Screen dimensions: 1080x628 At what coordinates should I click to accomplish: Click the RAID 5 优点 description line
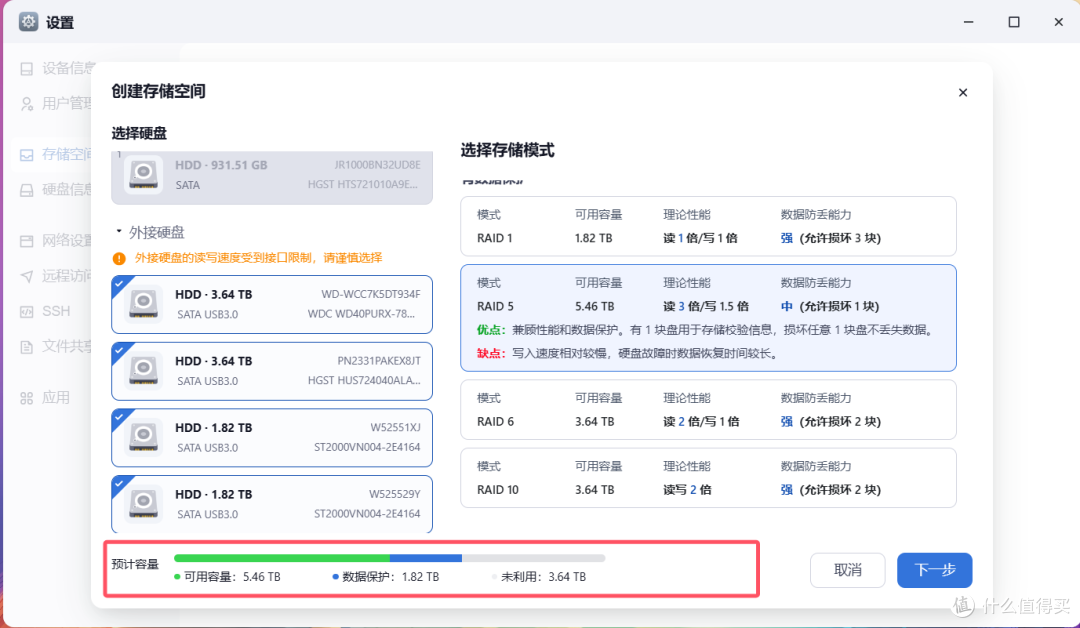pyautogui.click(x=706, y=330)
